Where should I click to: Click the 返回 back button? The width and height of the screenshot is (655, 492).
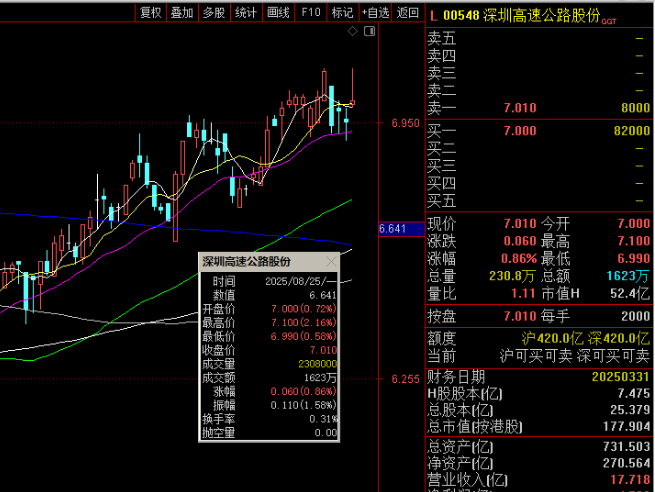coord(408,13)
